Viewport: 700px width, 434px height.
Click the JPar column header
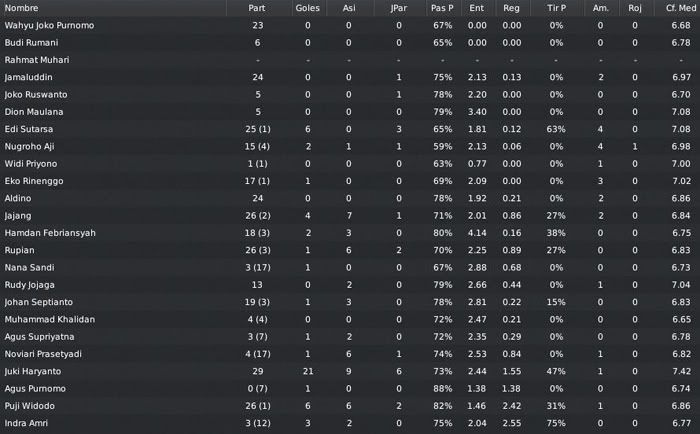(399, 8)
